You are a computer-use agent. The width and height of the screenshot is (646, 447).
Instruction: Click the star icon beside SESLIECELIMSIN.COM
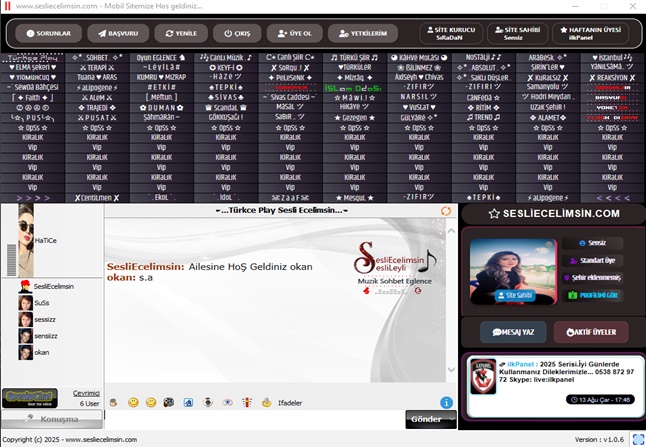pyautogui.click(x=493, y=214)
